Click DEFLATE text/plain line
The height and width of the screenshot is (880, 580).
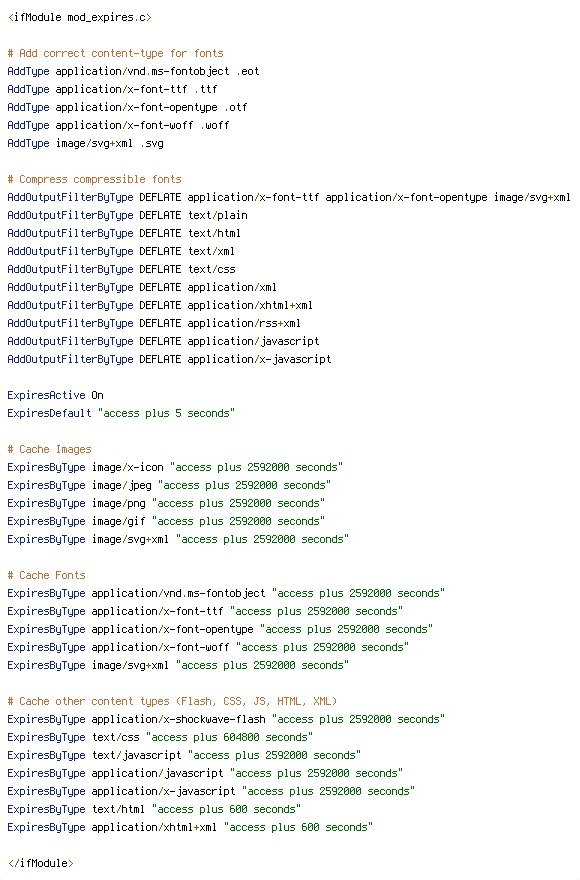127,215
